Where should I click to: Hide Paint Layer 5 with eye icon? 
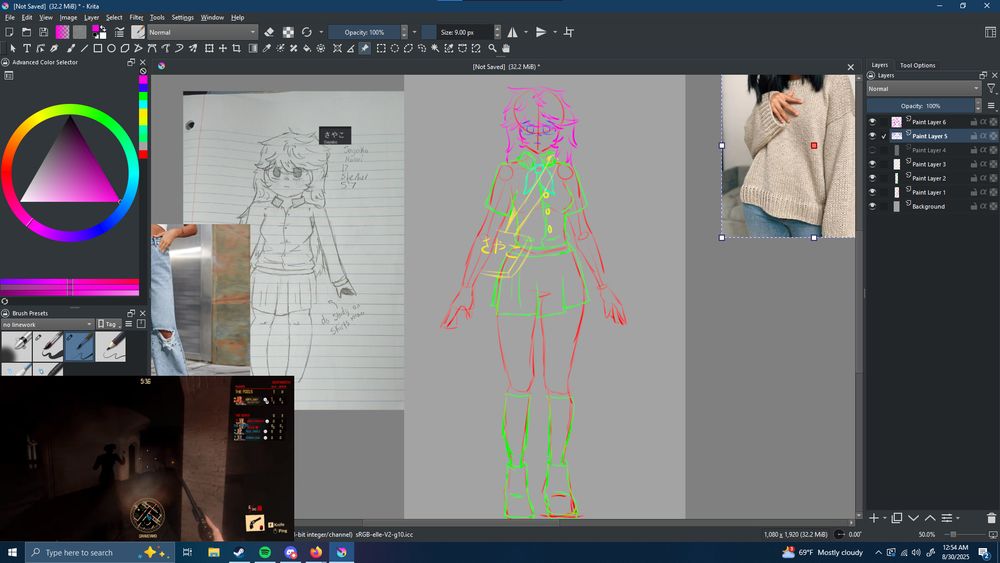872,136
